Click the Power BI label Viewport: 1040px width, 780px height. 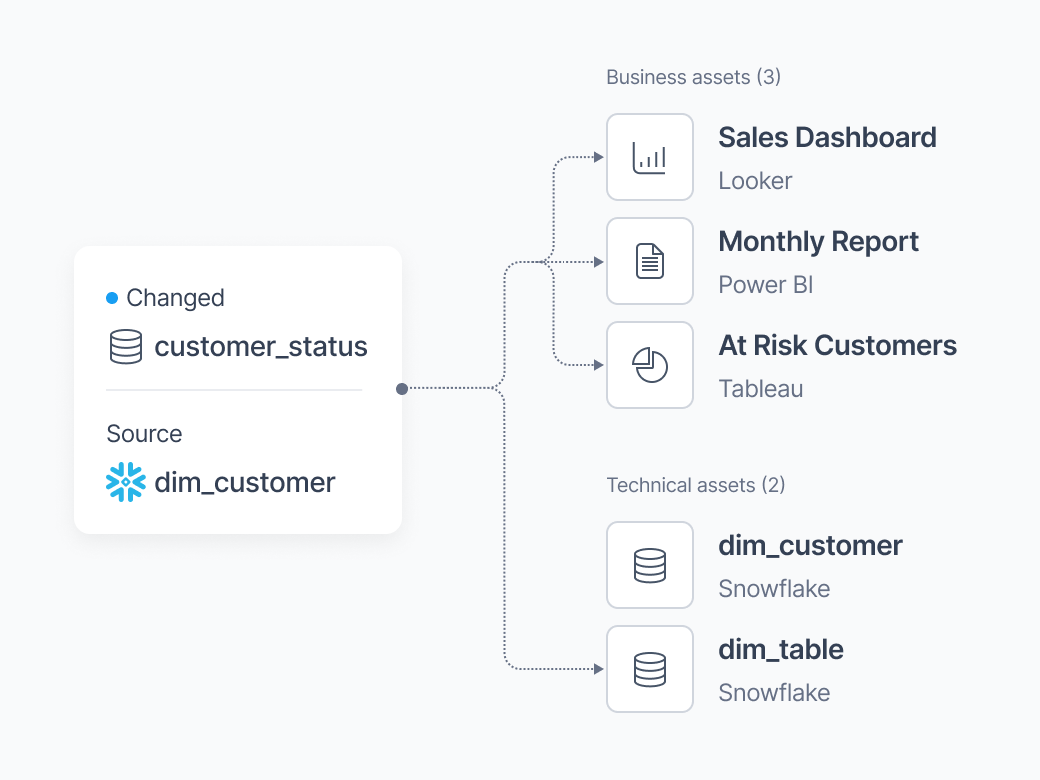766,285
